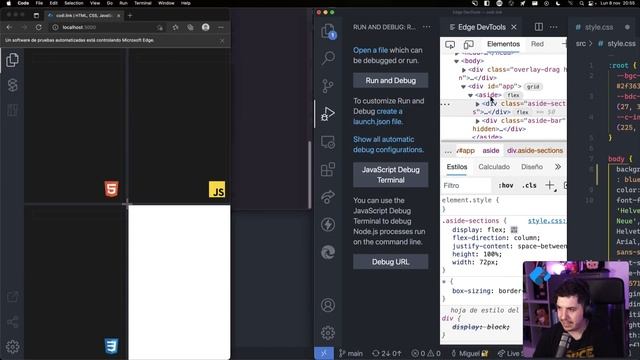Click the Debug URL button
The width and height of the screenshot is (640, 360).
[x=391, y=262]
